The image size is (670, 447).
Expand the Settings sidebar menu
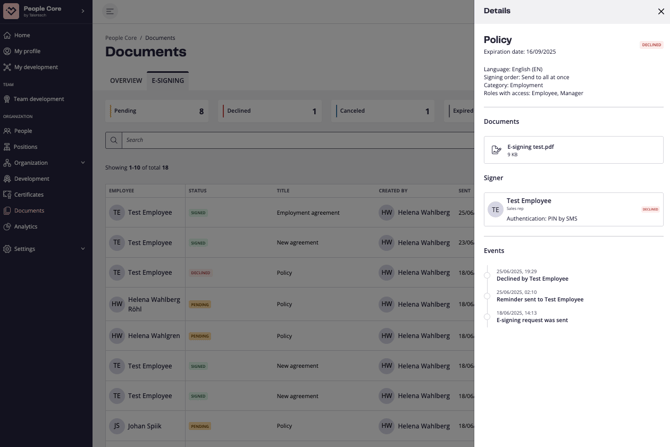(x=45, y=249)
